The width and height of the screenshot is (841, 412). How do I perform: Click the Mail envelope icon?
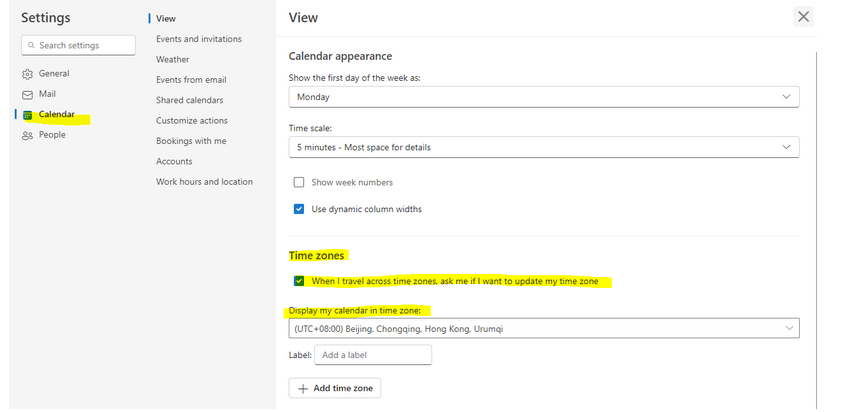pos(28,94)
